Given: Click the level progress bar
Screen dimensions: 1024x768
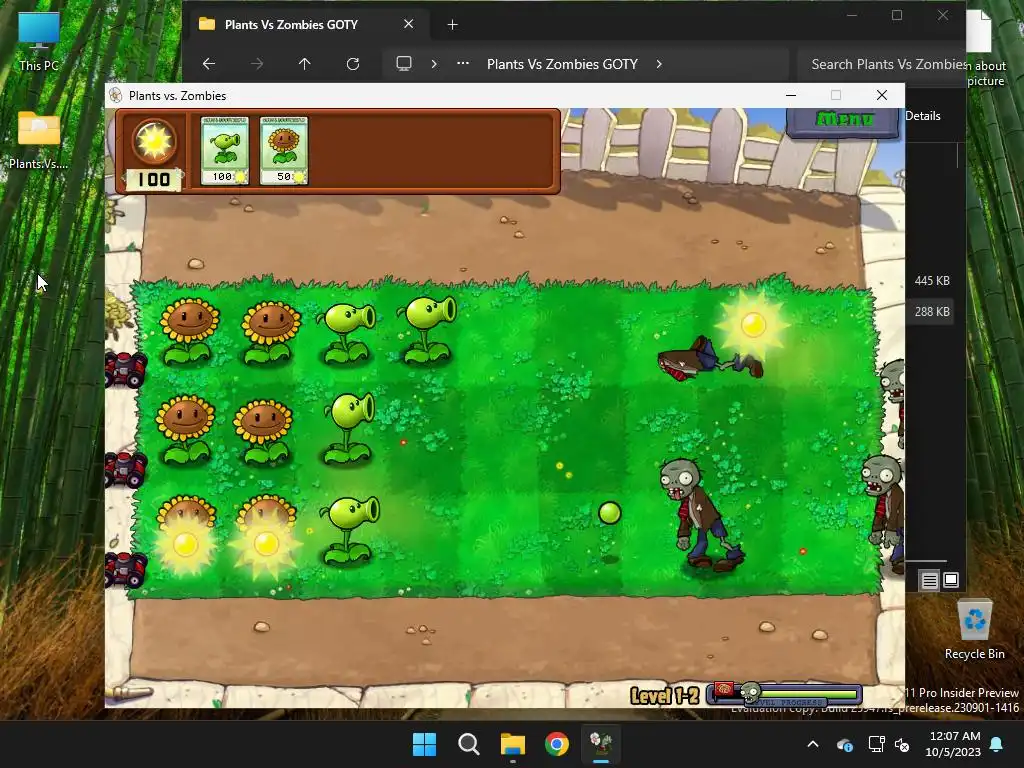Looking at the screenshot, I should tap(785, 694).
